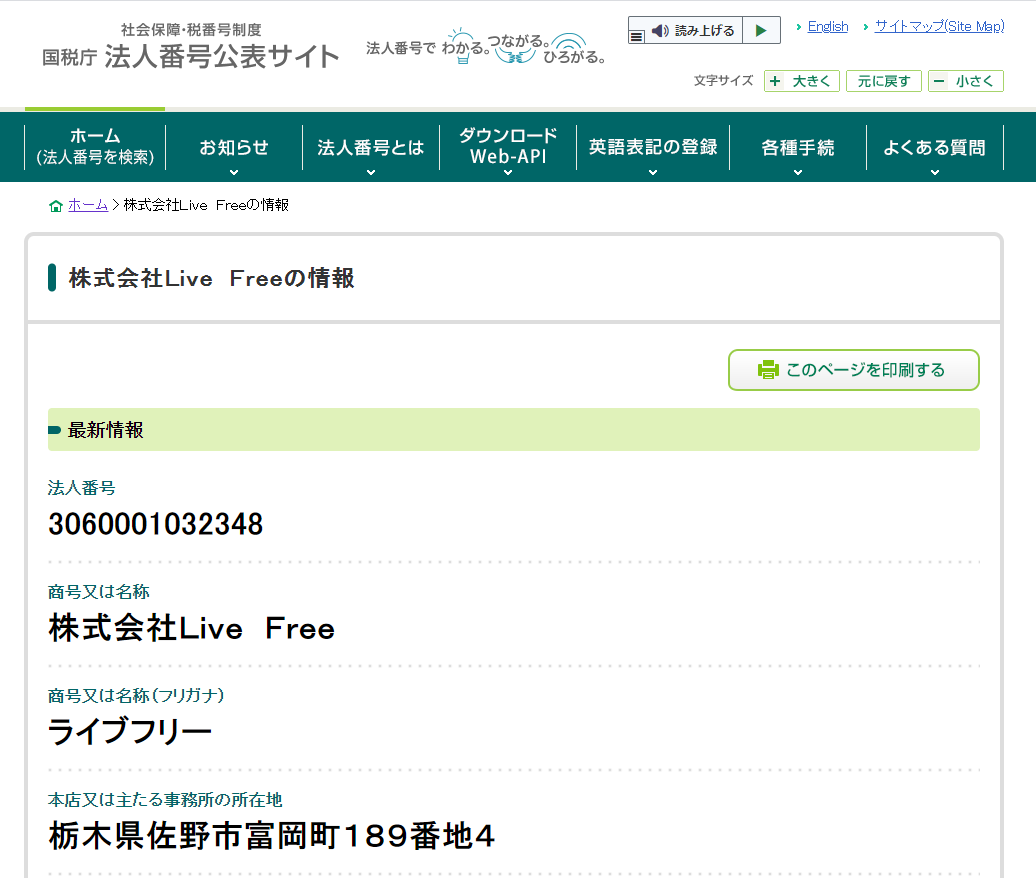Expand the chevron under 英語表記の登録

pyautogui.click(x=653, y=172)
